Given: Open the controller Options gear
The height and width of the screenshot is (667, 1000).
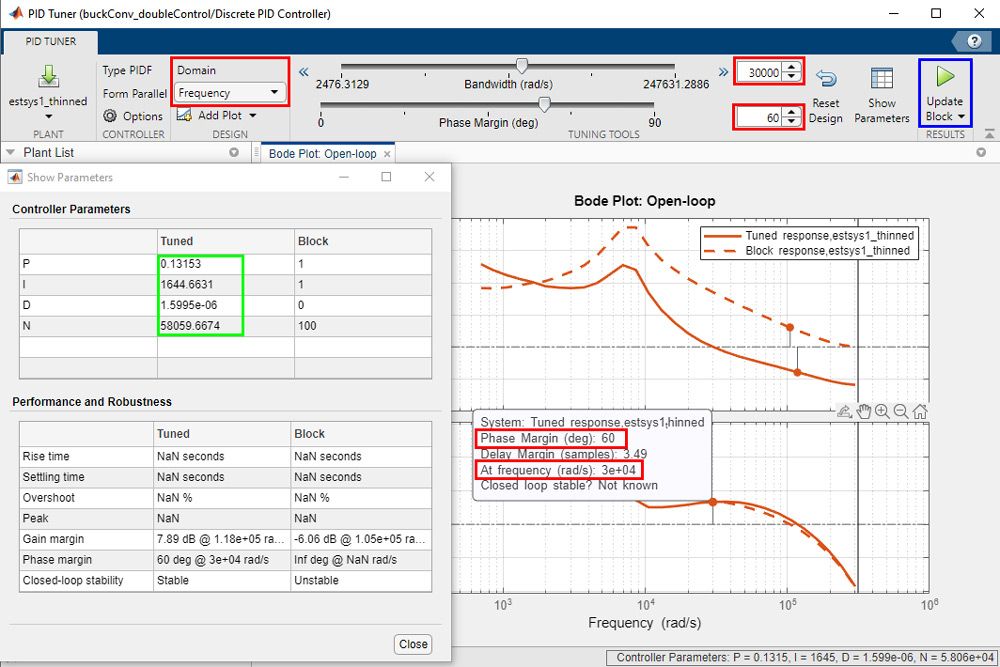Looking at the screenshot, I should 108,115.
